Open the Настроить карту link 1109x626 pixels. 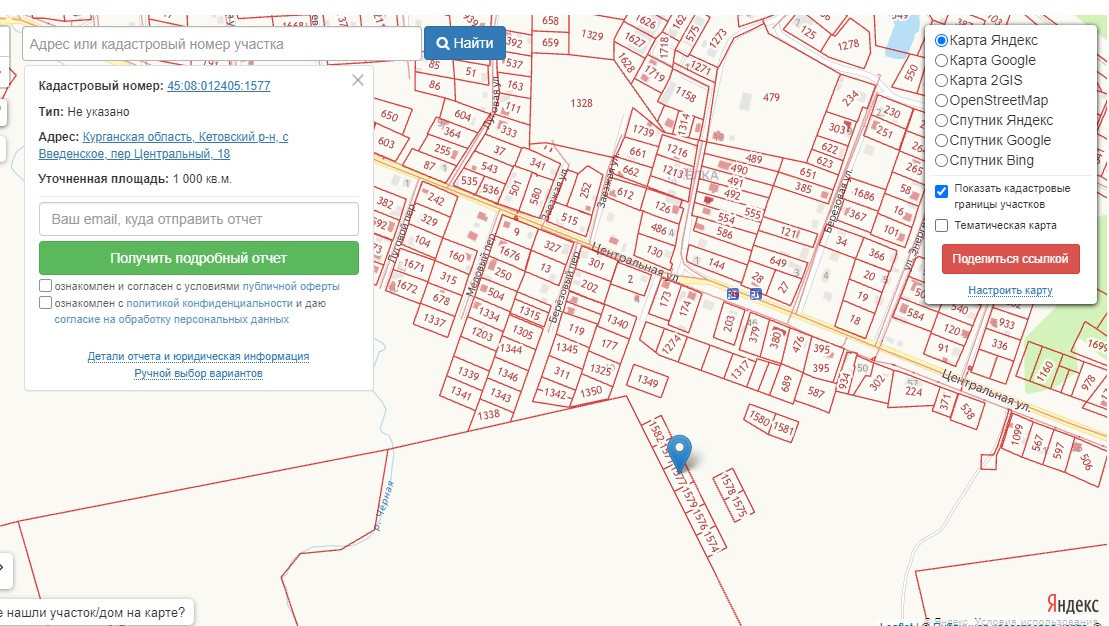click(1010, 290)
